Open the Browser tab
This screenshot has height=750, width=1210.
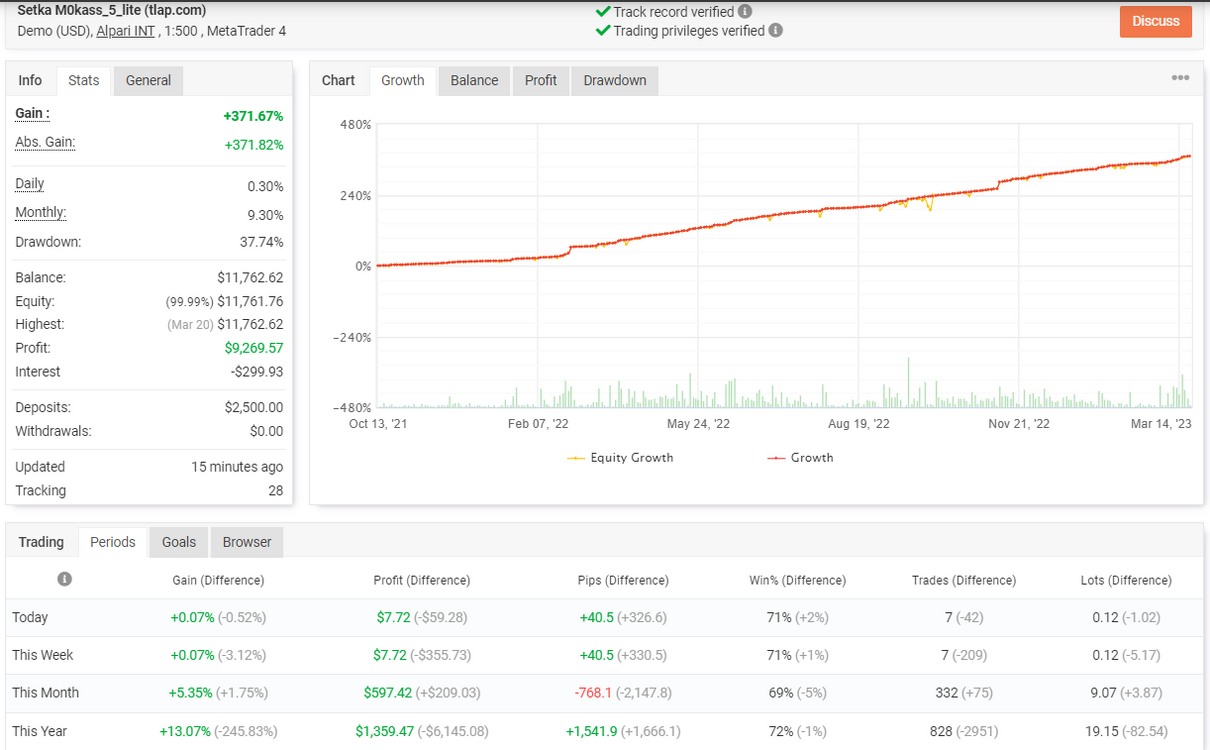247,542
